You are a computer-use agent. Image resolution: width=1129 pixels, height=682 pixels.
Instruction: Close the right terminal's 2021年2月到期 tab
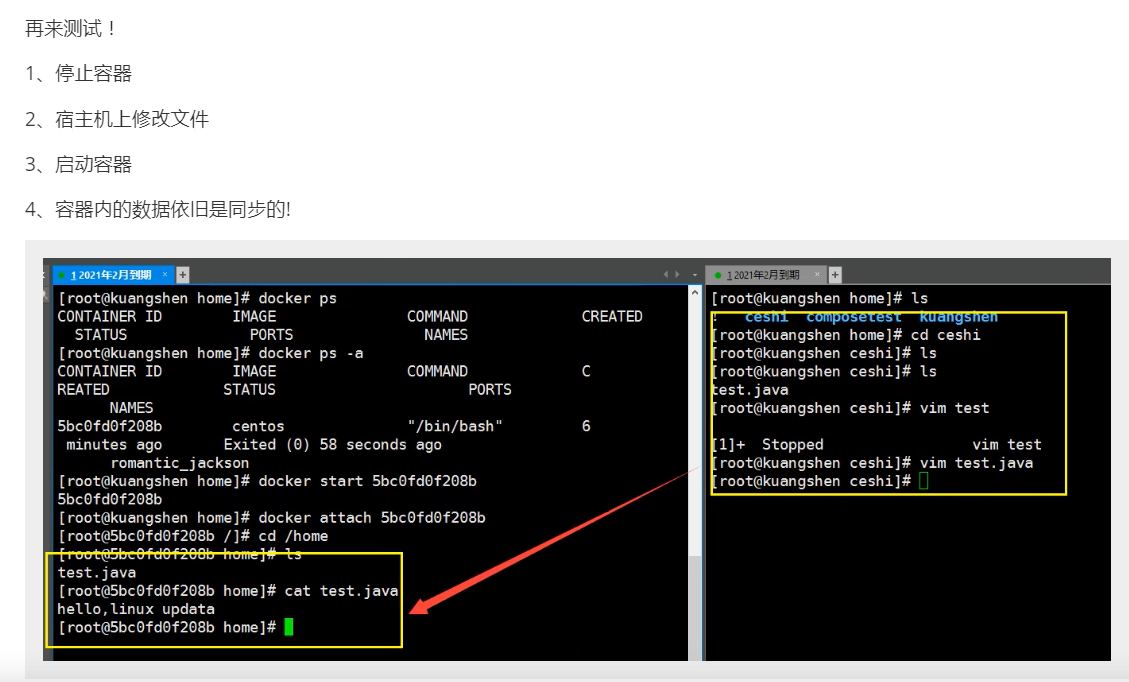click(817, 274)
